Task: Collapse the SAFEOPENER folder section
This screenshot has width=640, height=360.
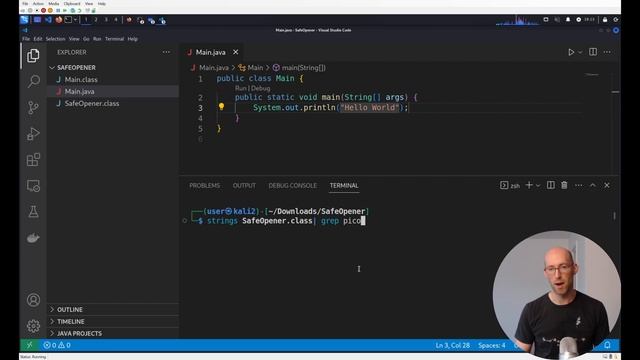Action: [76, 67]
